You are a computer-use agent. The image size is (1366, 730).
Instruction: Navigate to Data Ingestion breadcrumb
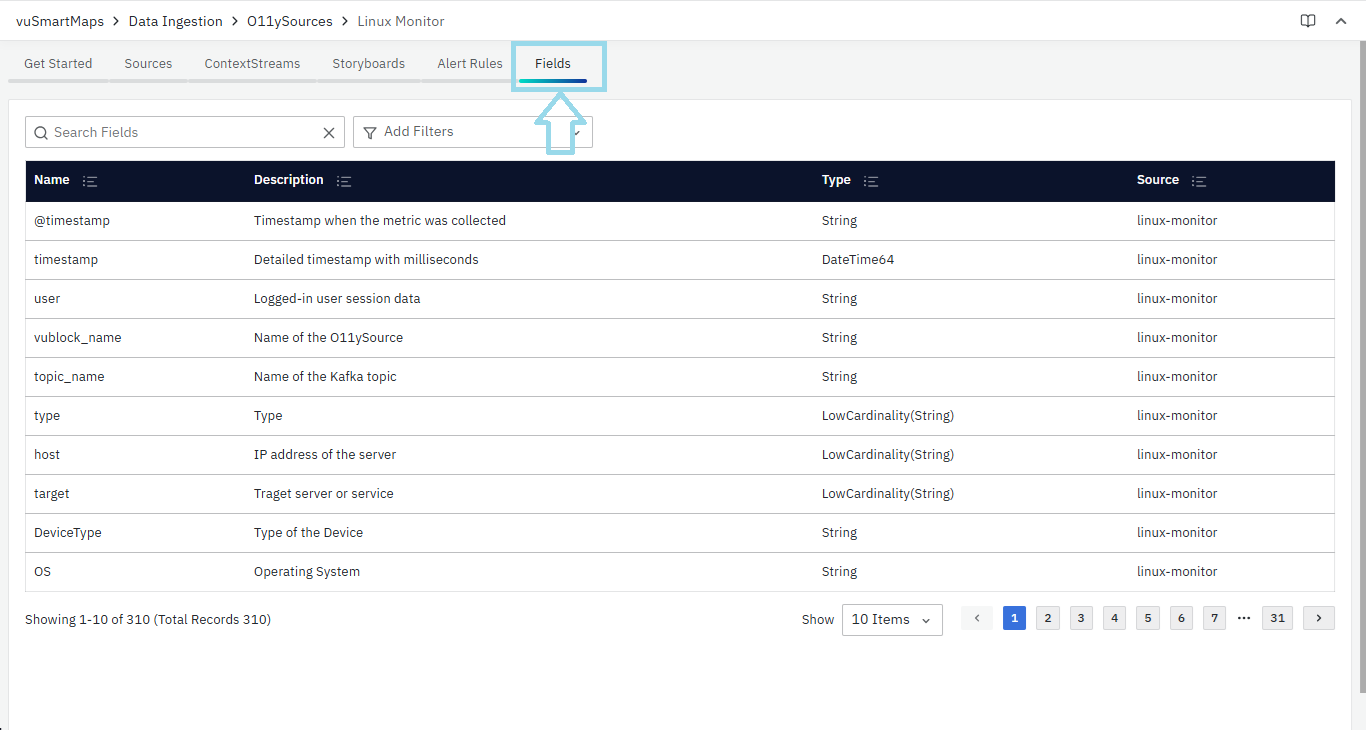pyautogui.click(x=175, y=21)
